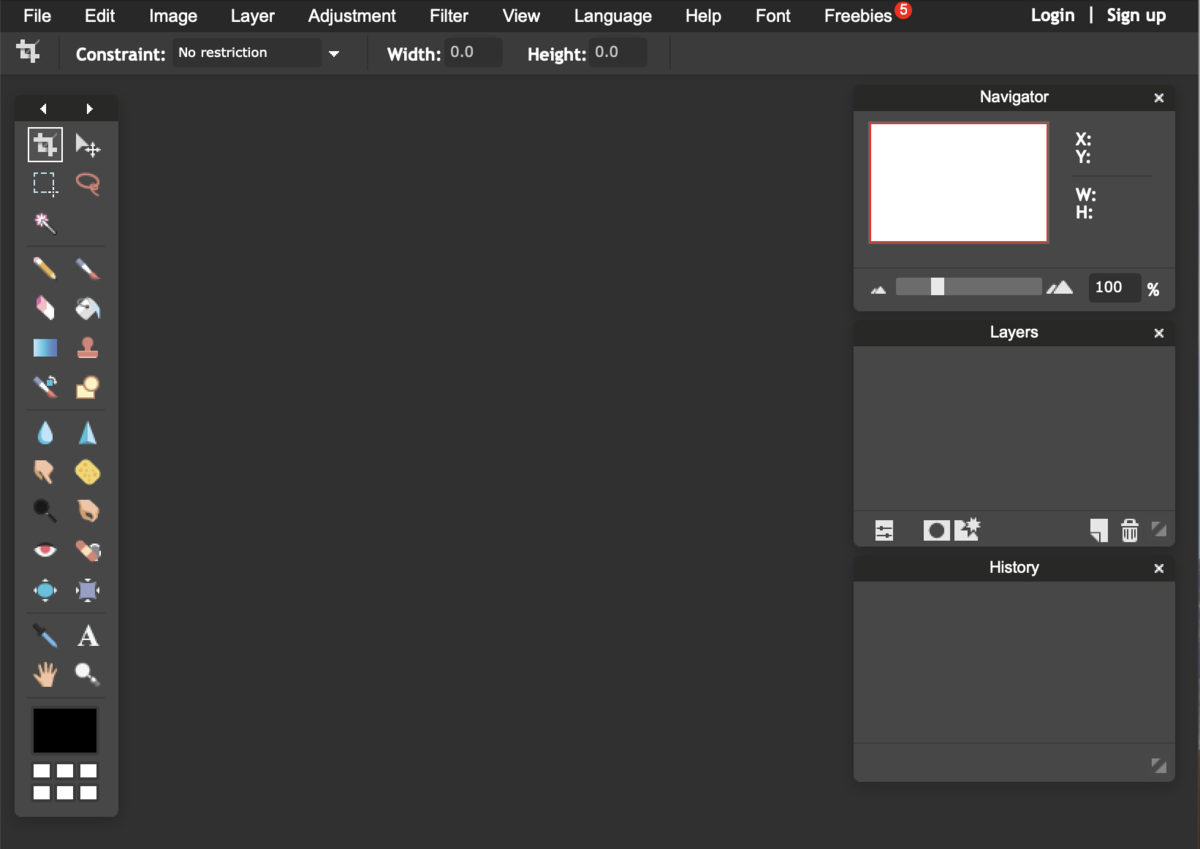Choose the Eraser tool
Viewport: 1200px width, 849px height.
[x=45, y=308]
